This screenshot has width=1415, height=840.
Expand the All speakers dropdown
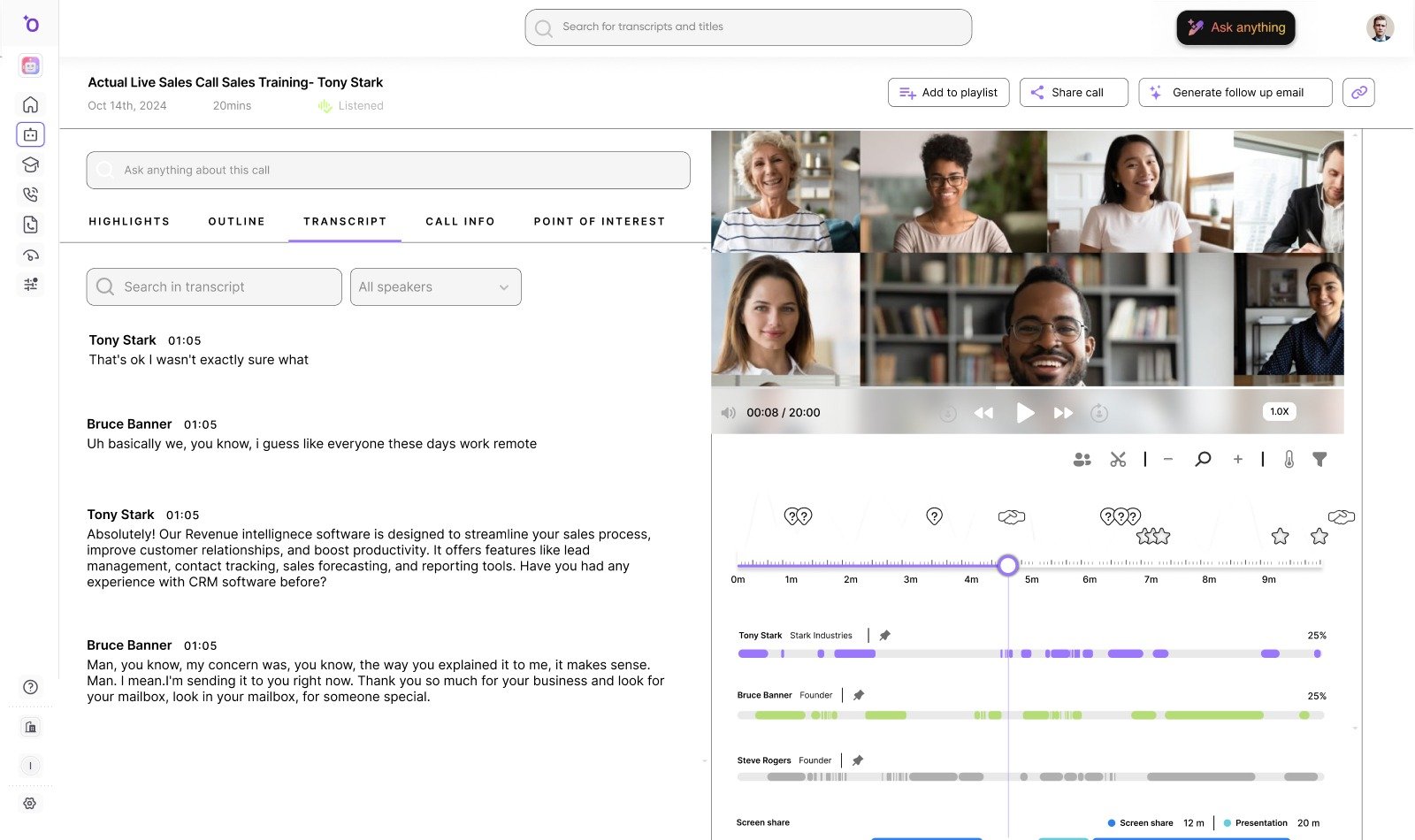(x=435, y=286)
